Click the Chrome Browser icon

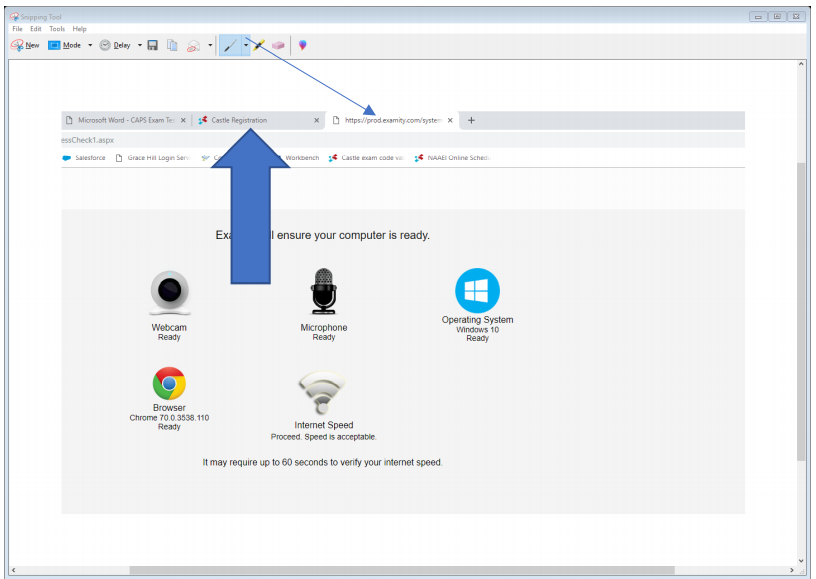click(169, 385)
